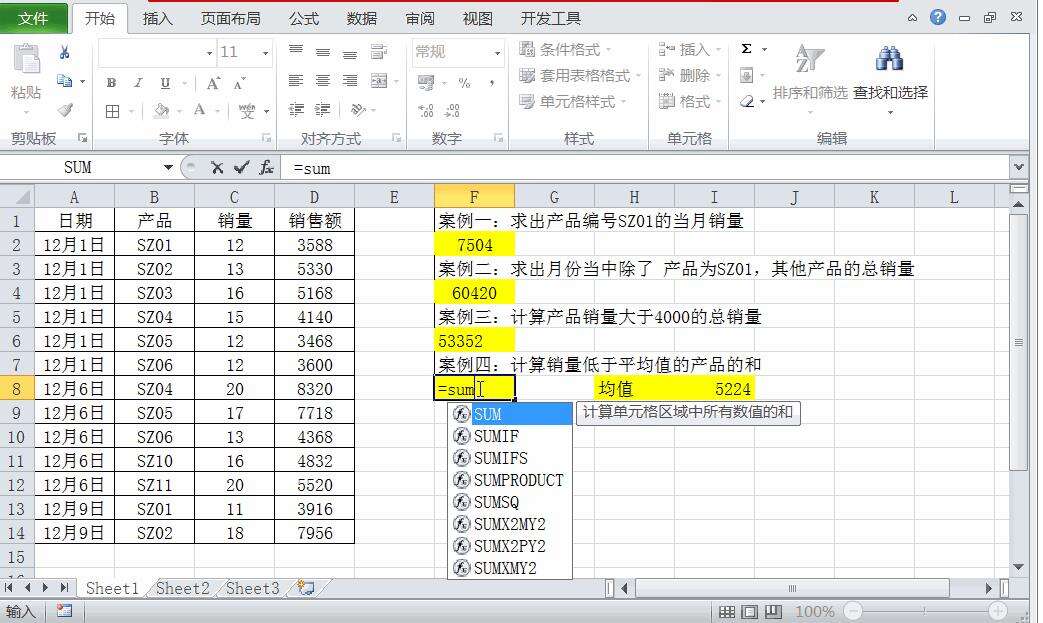
Task: Apply percent style
Action: point(464,83)
